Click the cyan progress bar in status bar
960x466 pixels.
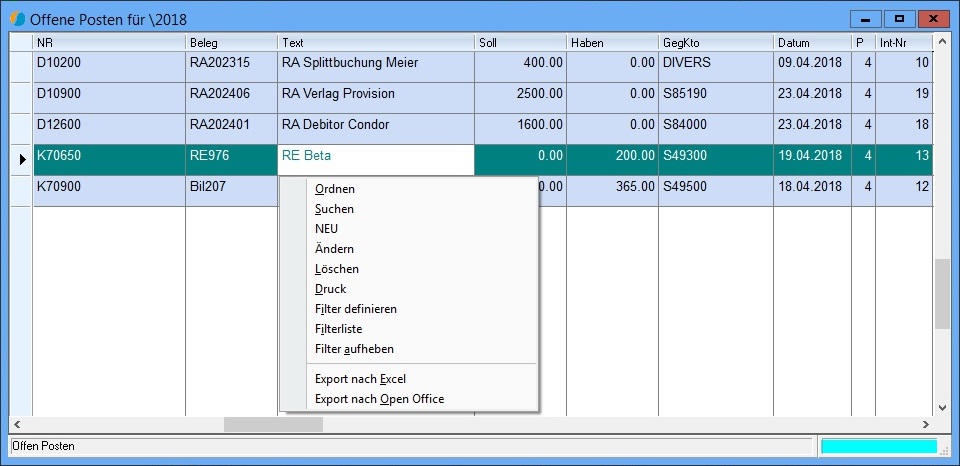(x=878, y=446)
